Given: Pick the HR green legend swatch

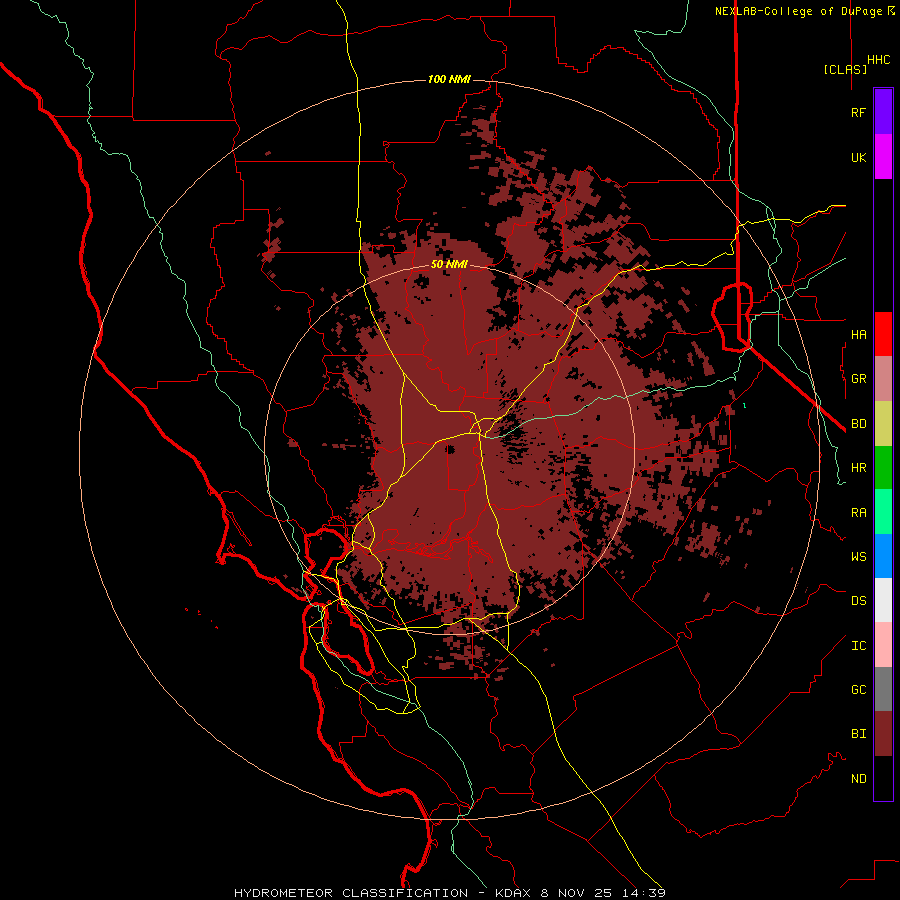Looking at the screenshot, I should click(x=883, y=468).
